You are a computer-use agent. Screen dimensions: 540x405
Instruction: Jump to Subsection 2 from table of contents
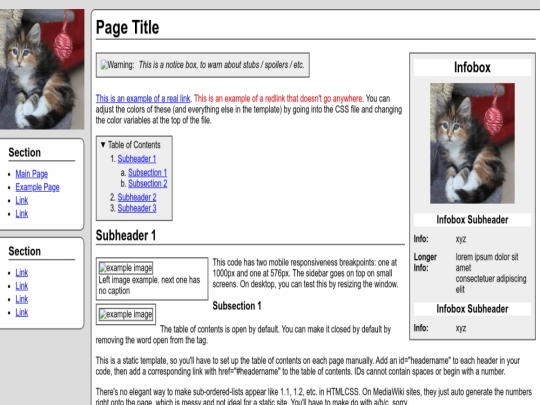pyautogui.click(x=147, y=183)
